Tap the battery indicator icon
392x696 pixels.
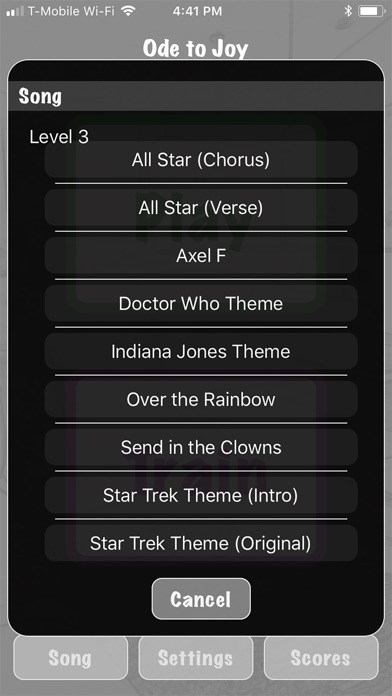click(372, 11)
